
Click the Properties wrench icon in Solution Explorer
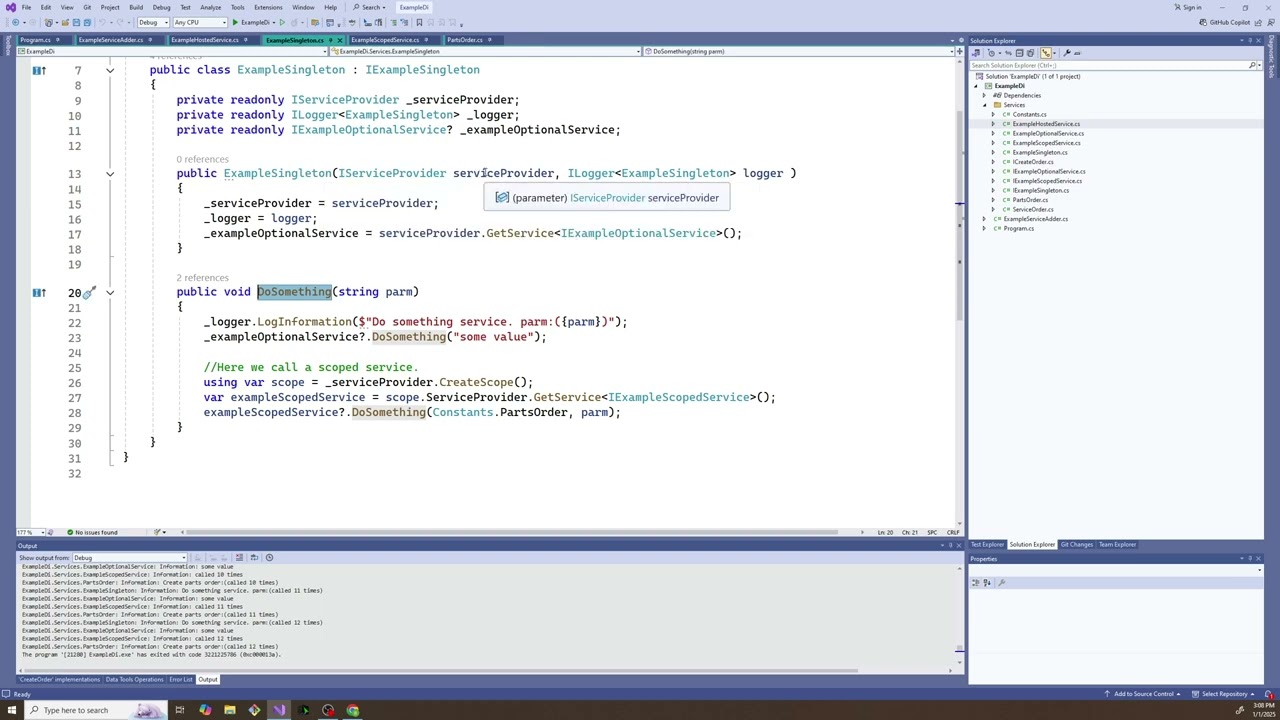(1067, 53)
